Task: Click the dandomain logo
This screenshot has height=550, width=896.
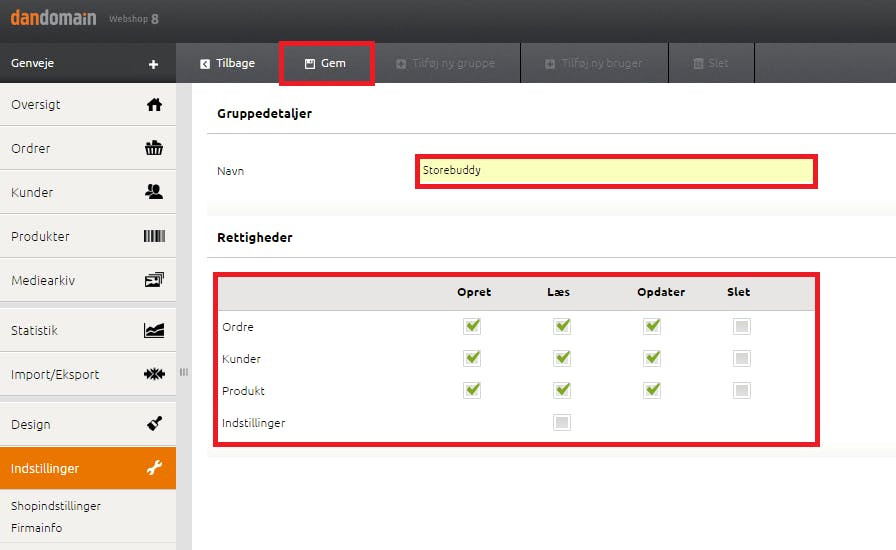Action: coord(53,18)
